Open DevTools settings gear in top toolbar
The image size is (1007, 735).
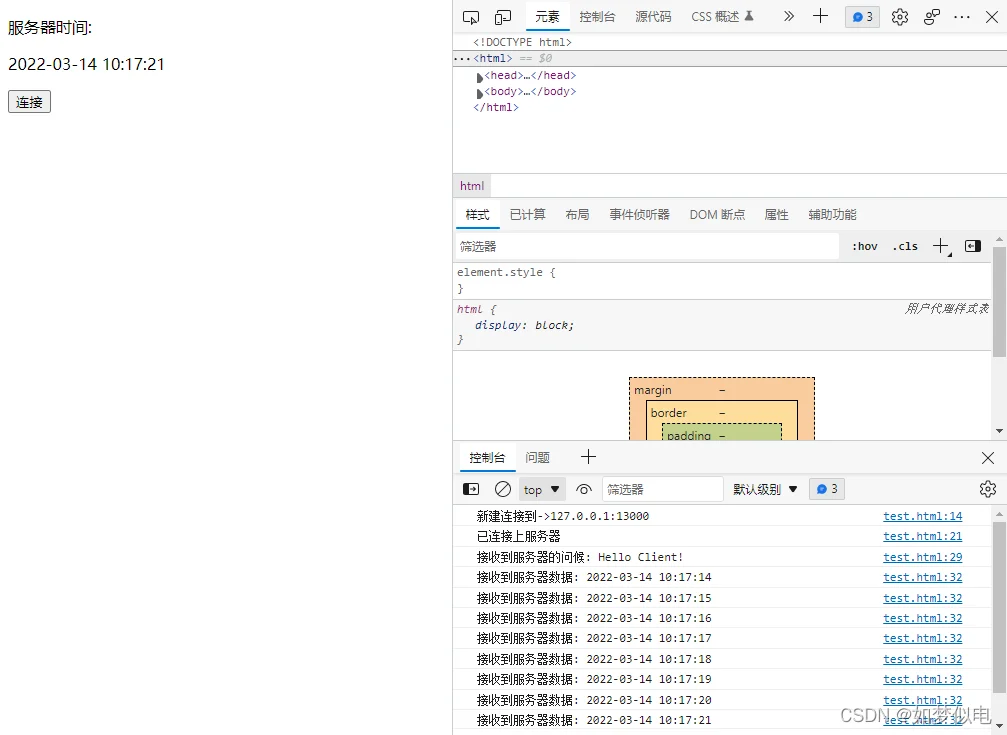[899, 17]
